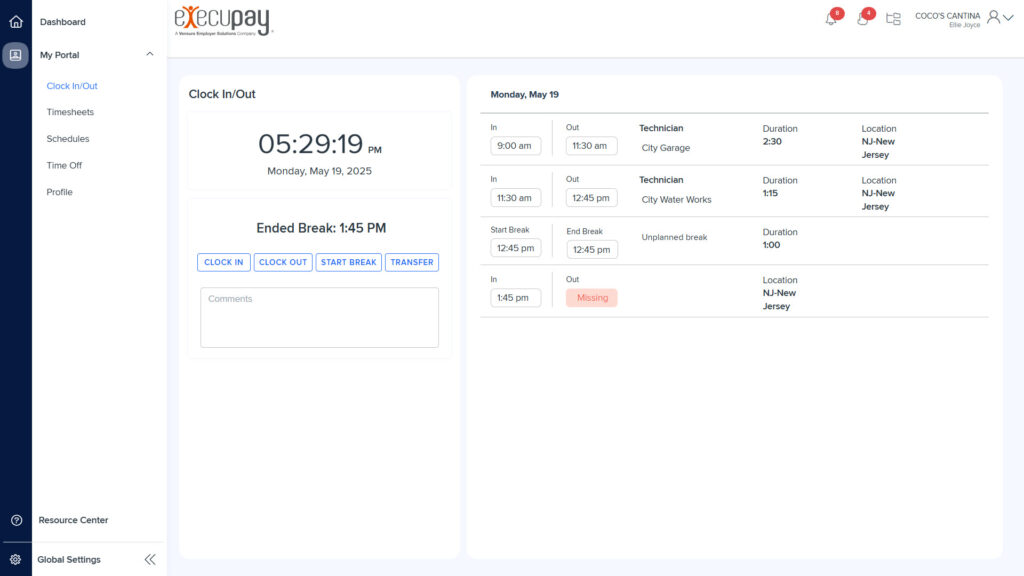Click the Home icon in left rail
This screenshot has height=576, width=1024.
(15, 22)
